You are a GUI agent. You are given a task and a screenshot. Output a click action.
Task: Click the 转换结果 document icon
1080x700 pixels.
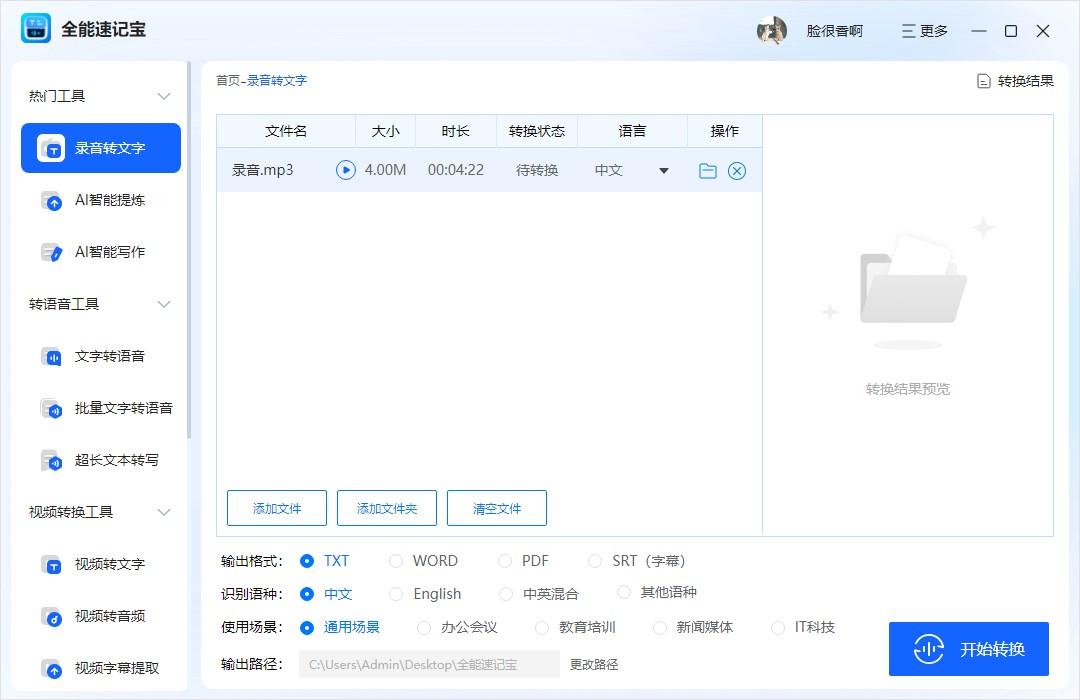[x=984, y=81]
